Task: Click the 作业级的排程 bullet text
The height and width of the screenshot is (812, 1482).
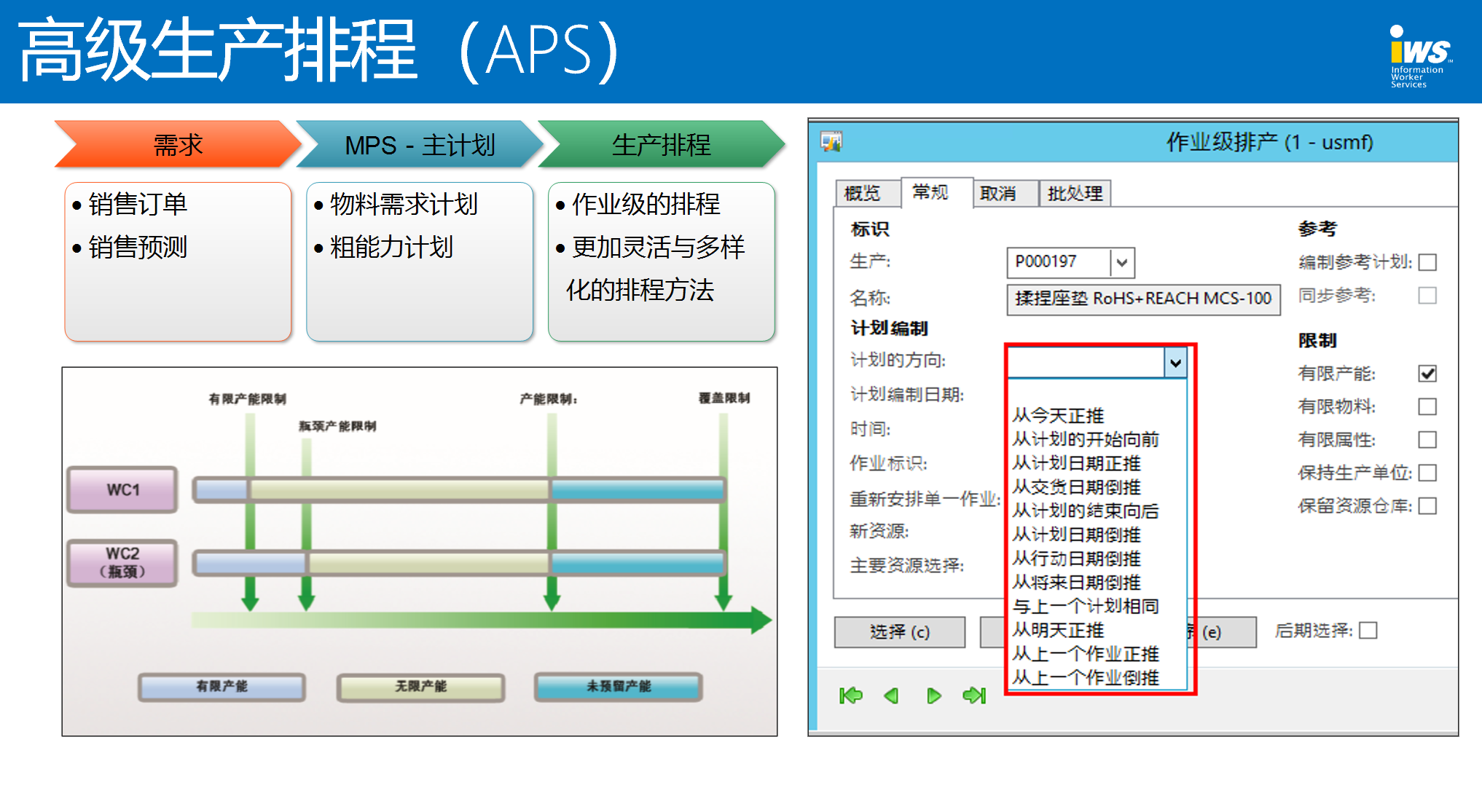Action: point(646,205)
